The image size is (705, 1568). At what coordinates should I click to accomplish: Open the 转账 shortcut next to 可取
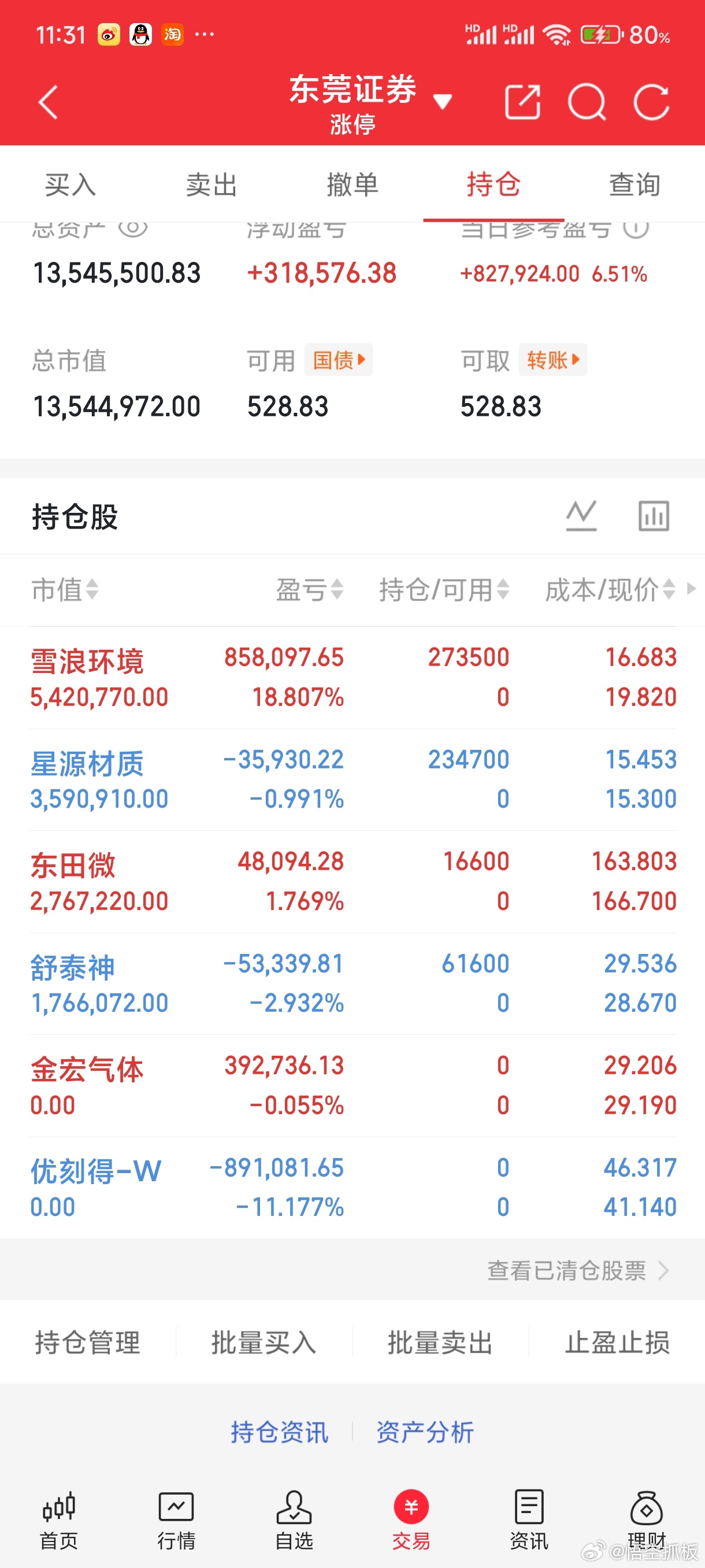tap(552, 360)
